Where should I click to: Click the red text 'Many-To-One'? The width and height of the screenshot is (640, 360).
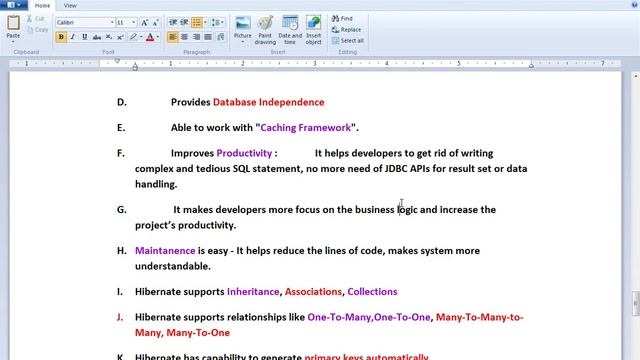(198, 333)
